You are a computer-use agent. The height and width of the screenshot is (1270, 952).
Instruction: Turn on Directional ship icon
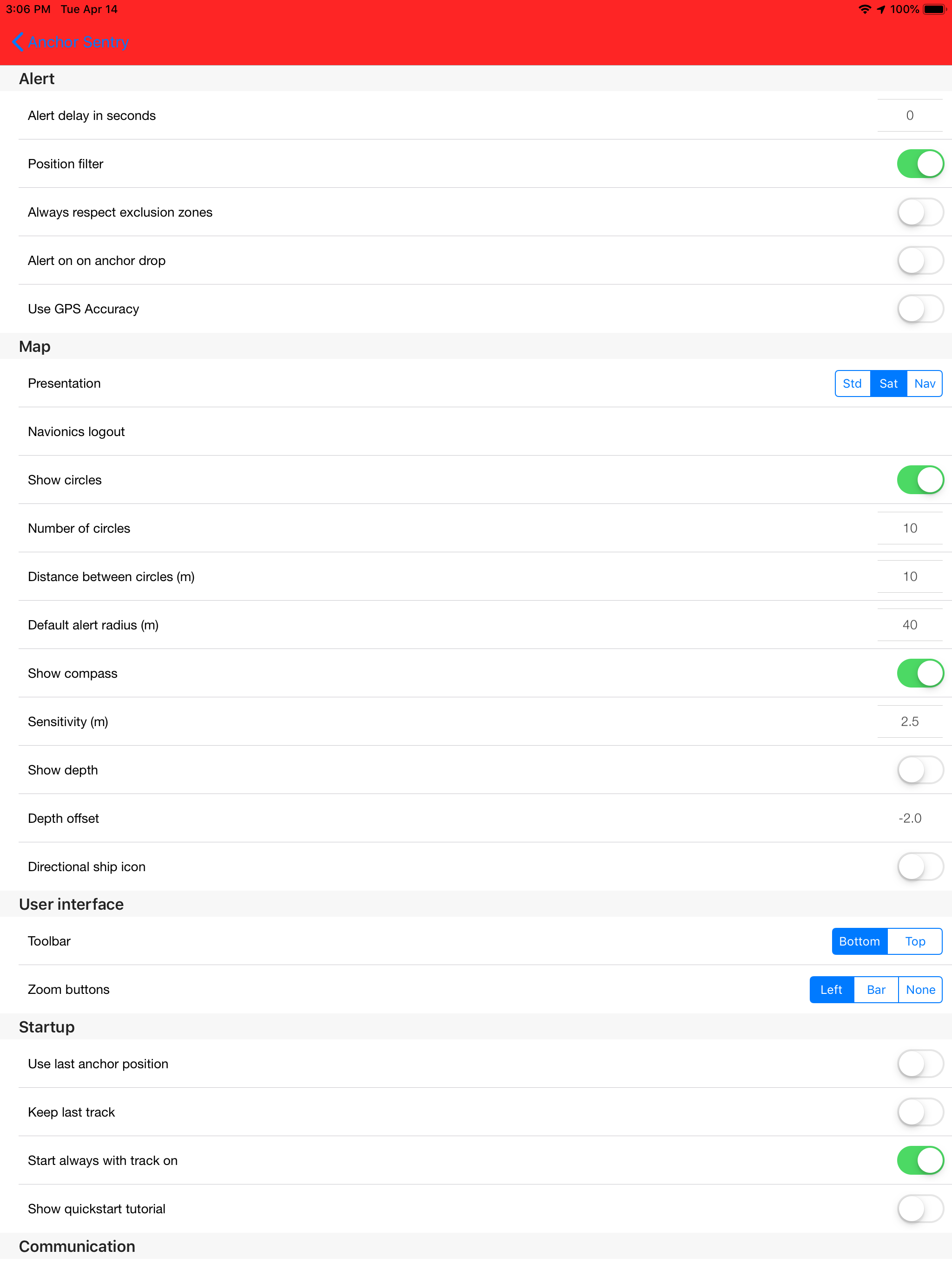(920, 867)
